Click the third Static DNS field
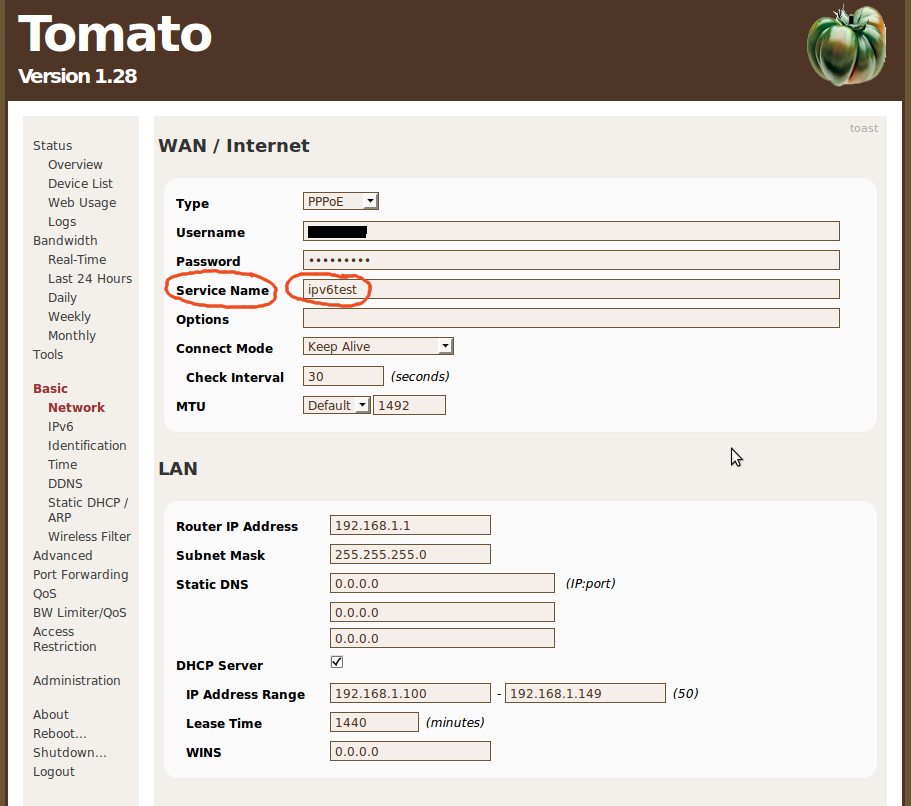The height and width of the screenshot is (806, 911). click(x=442, y=638)
